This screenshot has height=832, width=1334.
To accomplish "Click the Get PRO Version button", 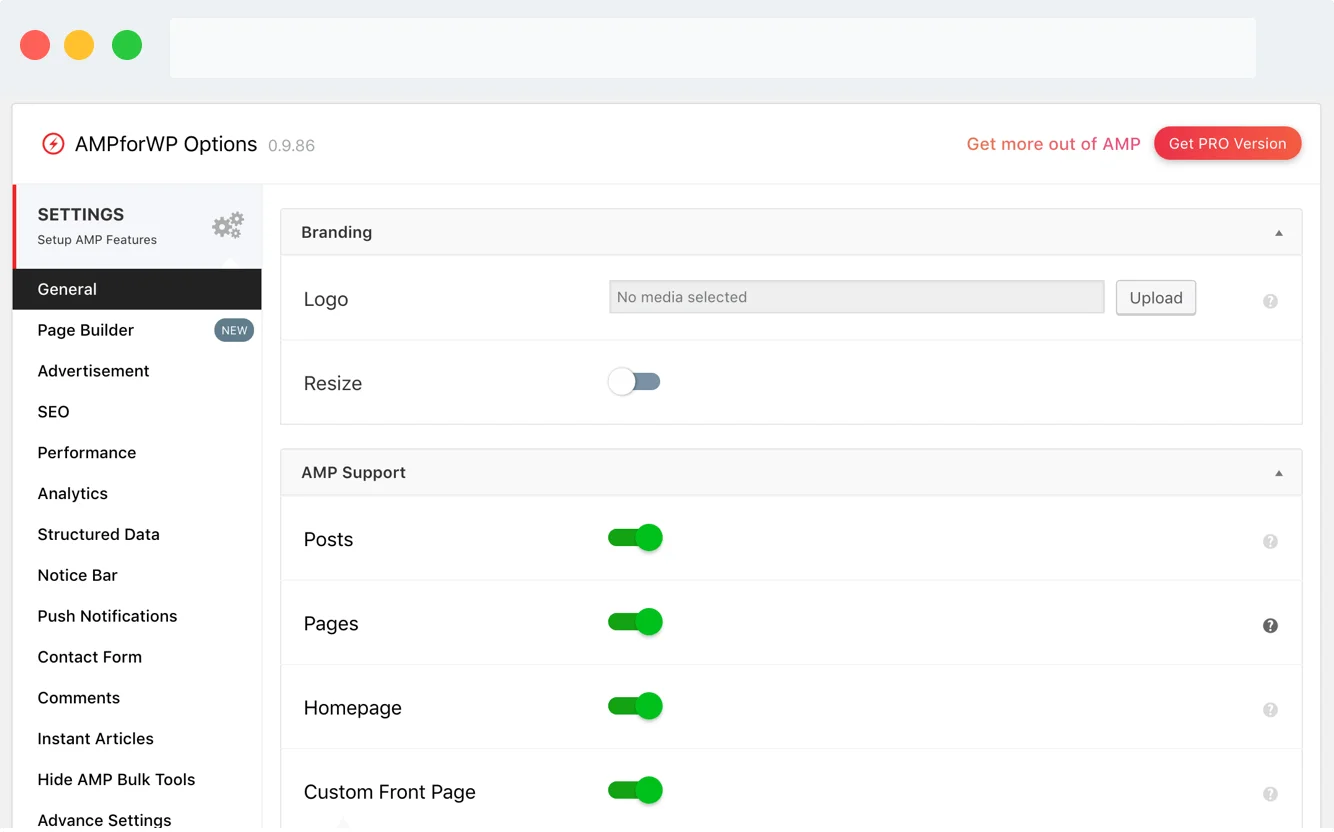I will click(1228, 143).
